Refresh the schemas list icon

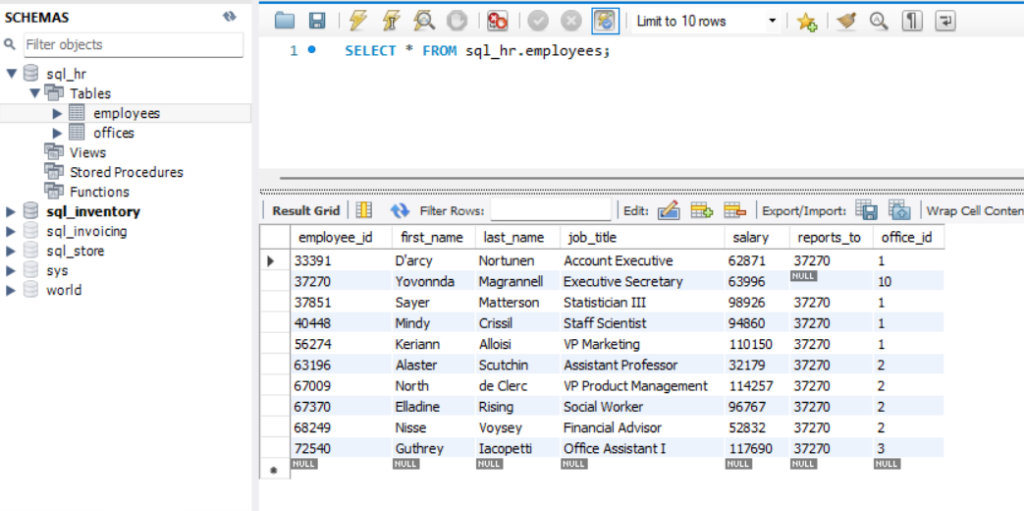click(x=229, y=17)
